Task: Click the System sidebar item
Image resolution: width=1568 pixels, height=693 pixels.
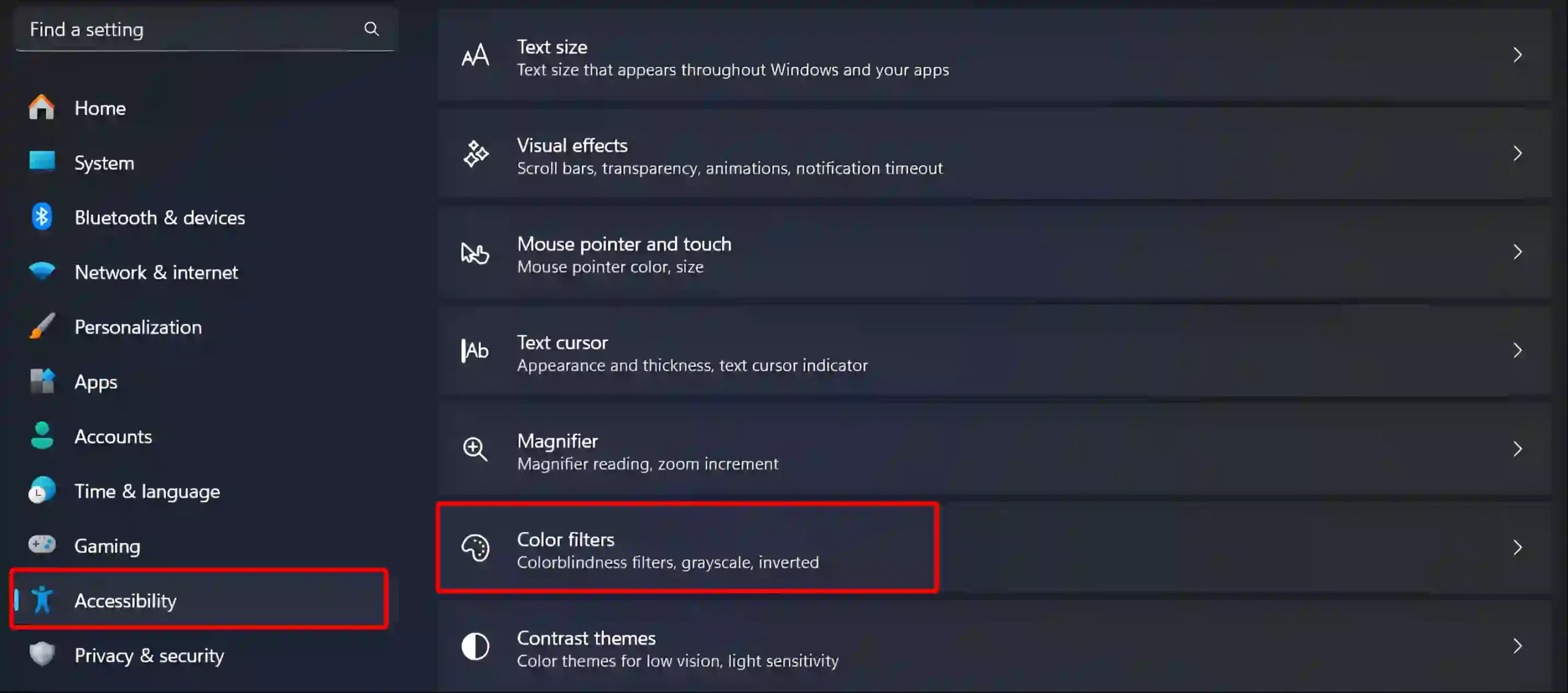Action: pyautogui.click(x=105, y=162)
